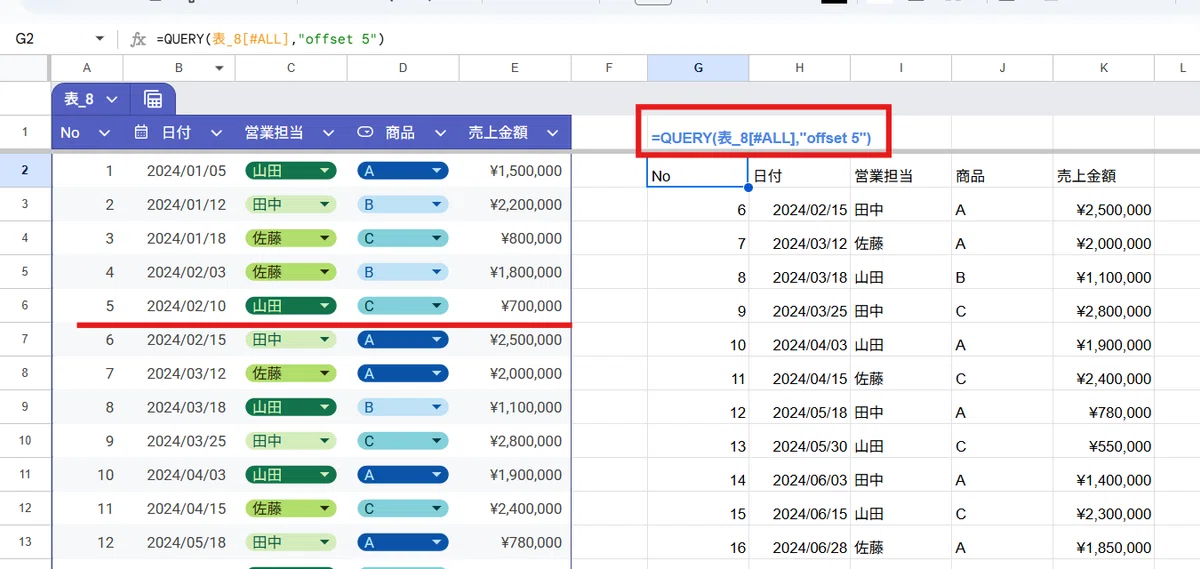Open the table view icon beside 表_8
This screenshot has width=1200, height=569.
[x=153, y=99]
